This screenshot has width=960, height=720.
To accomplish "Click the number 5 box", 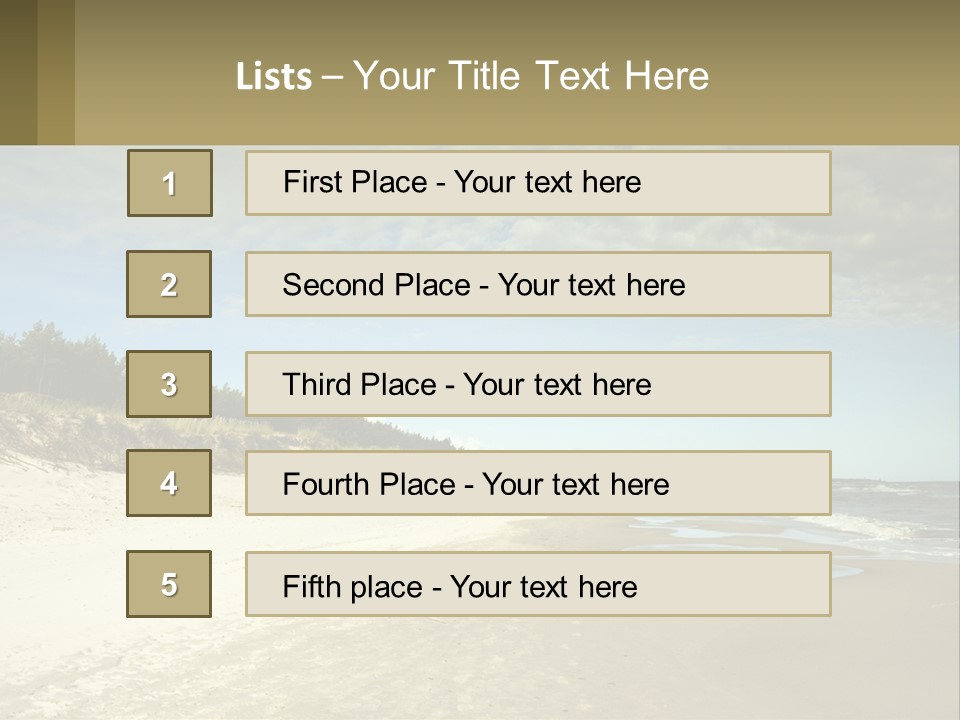I will click(x=169, y=584).
